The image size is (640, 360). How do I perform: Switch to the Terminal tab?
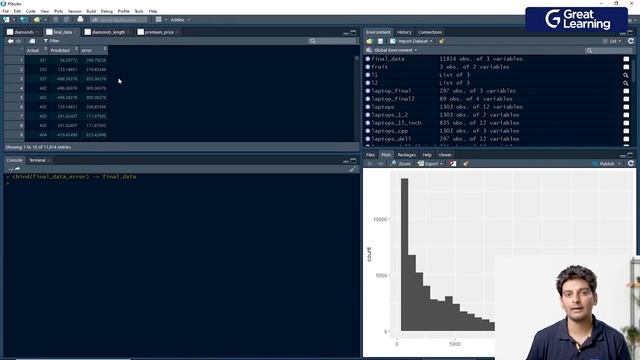click(38, 160)
